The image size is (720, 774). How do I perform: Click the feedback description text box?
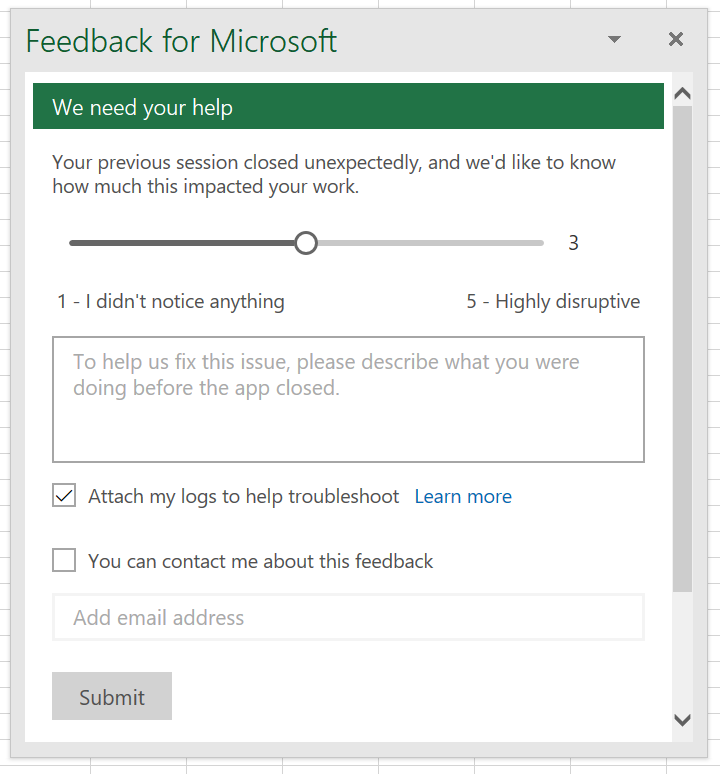tap(348, 399)
